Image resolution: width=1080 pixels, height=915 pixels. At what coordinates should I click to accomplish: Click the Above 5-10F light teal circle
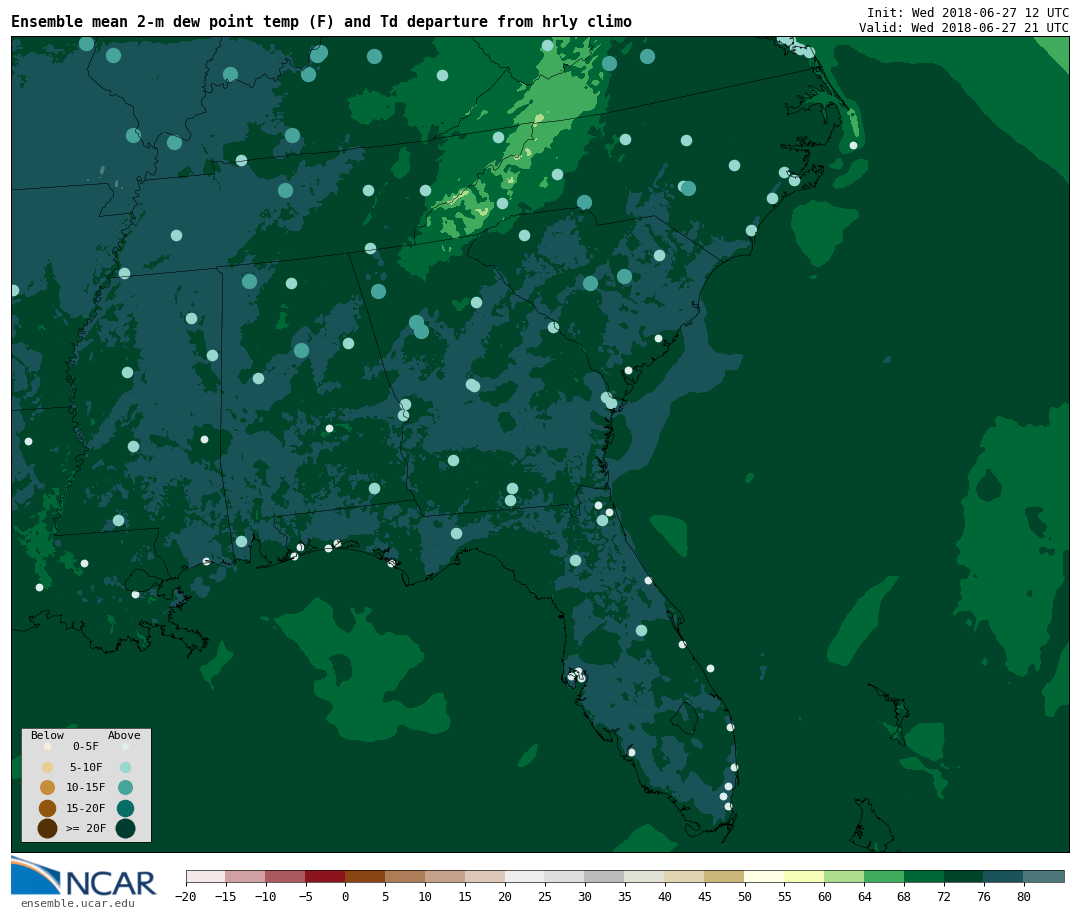coord(125,767)
